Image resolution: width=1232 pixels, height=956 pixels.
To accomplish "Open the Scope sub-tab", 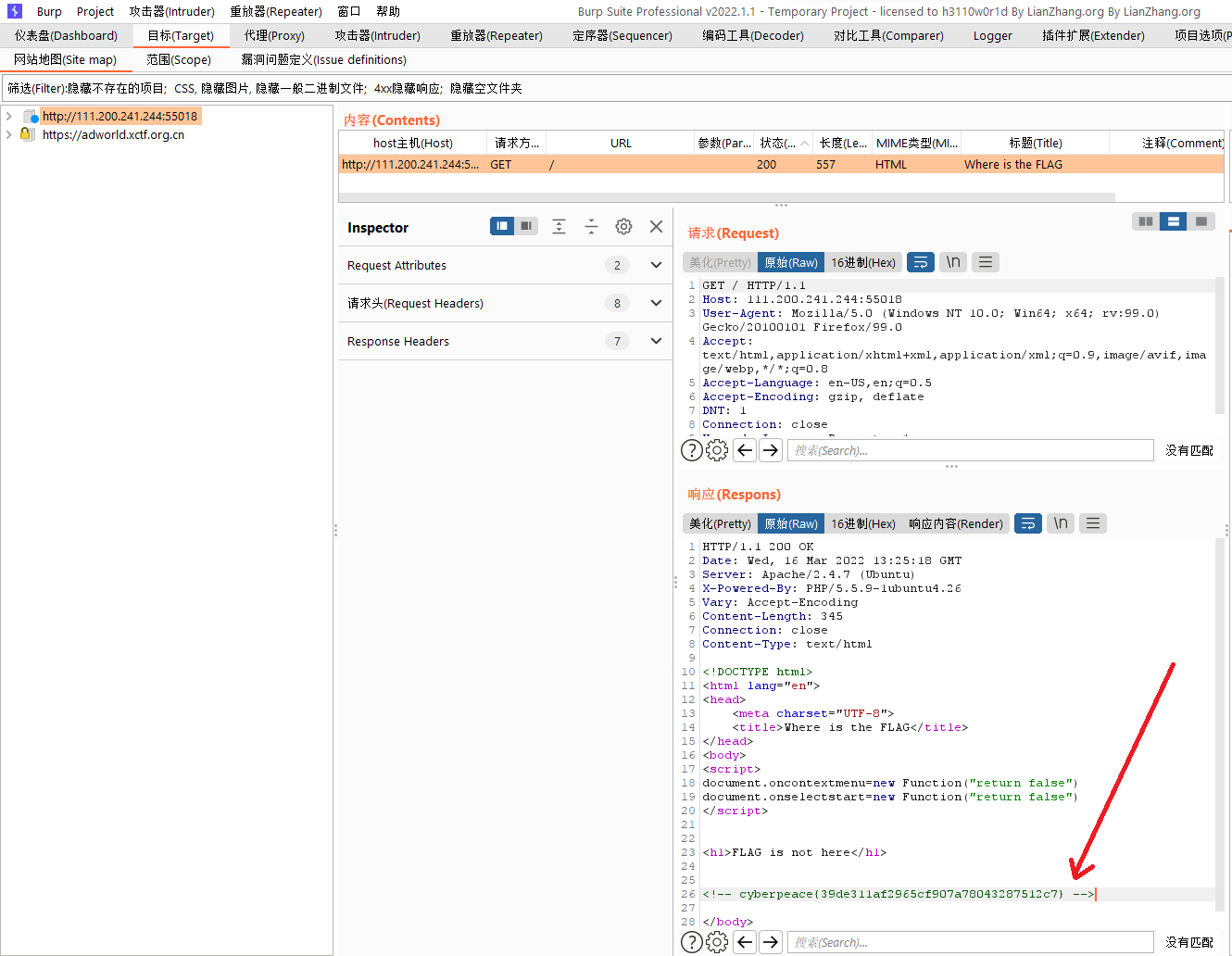I will click(179, 59).
